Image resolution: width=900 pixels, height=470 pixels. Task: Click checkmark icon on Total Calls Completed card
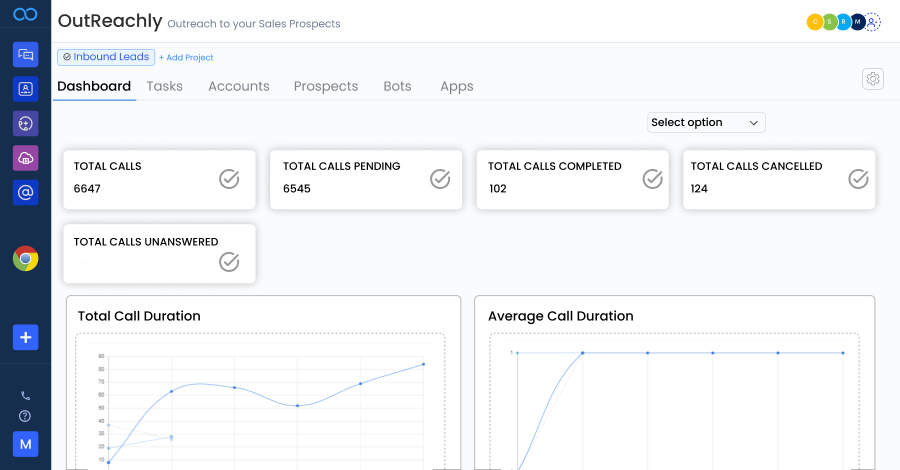click(653, 179)
